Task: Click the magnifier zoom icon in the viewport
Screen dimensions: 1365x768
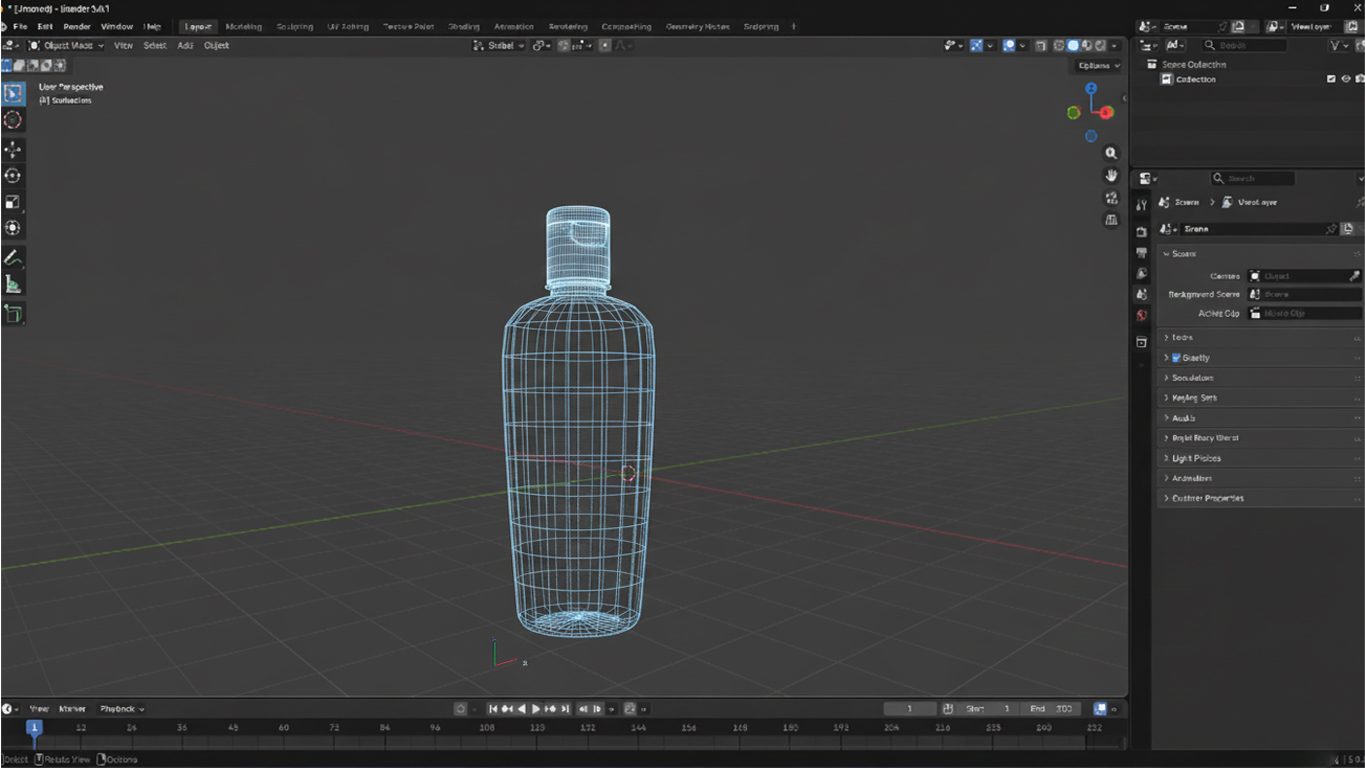Action: (x=1111, y=153)
